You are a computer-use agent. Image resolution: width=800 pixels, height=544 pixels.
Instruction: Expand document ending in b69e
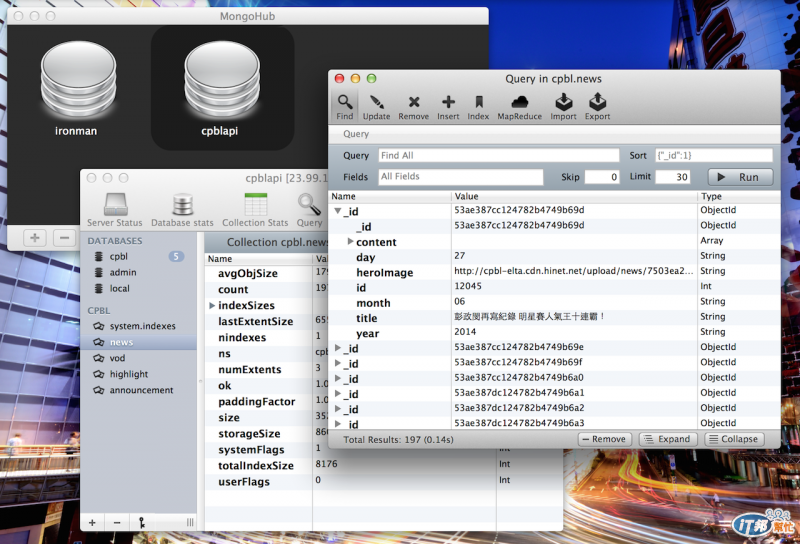(x=338, y=348)
